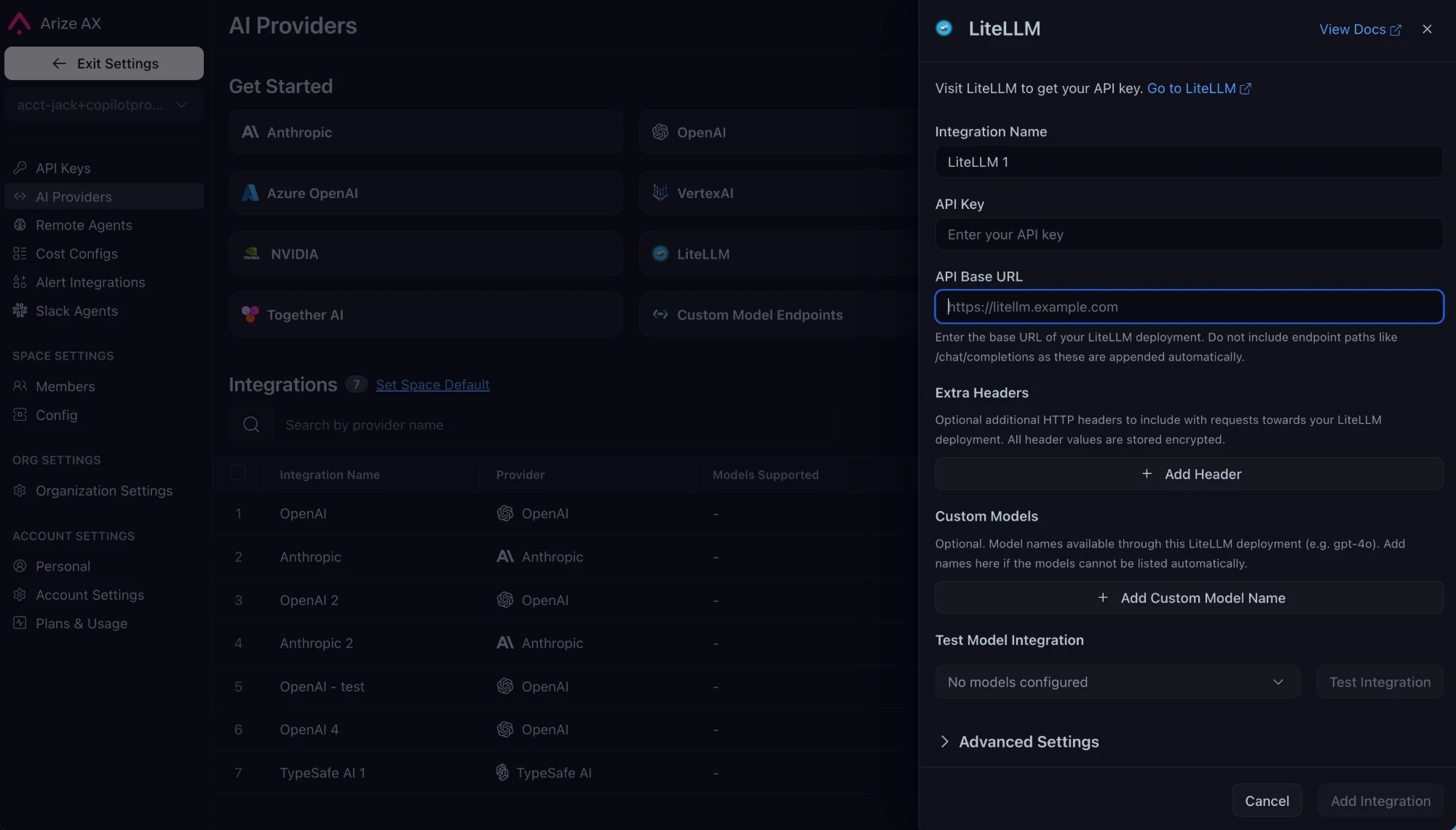Image resolution: width=1456 pixels, height=830 pixels.
Task: Click the Arize AX logo icon
Action: pos(19,23)
